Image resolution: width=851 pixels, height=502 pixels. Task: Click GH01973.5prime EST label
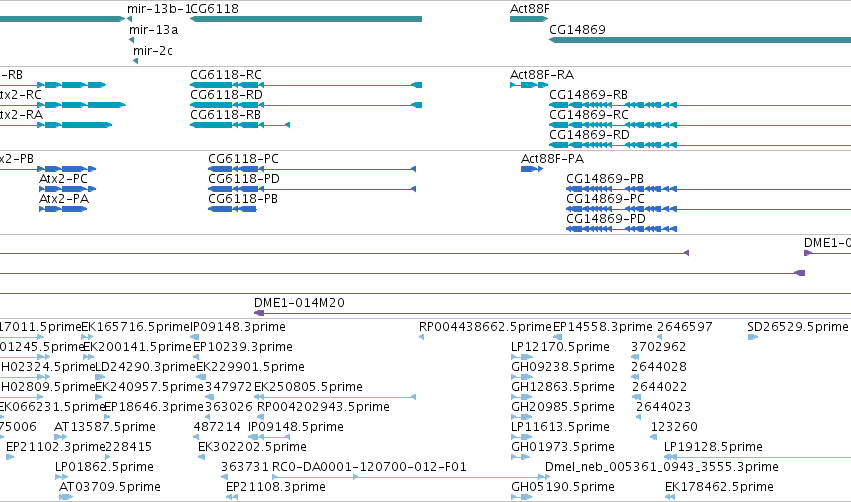[x=563, y=447]
